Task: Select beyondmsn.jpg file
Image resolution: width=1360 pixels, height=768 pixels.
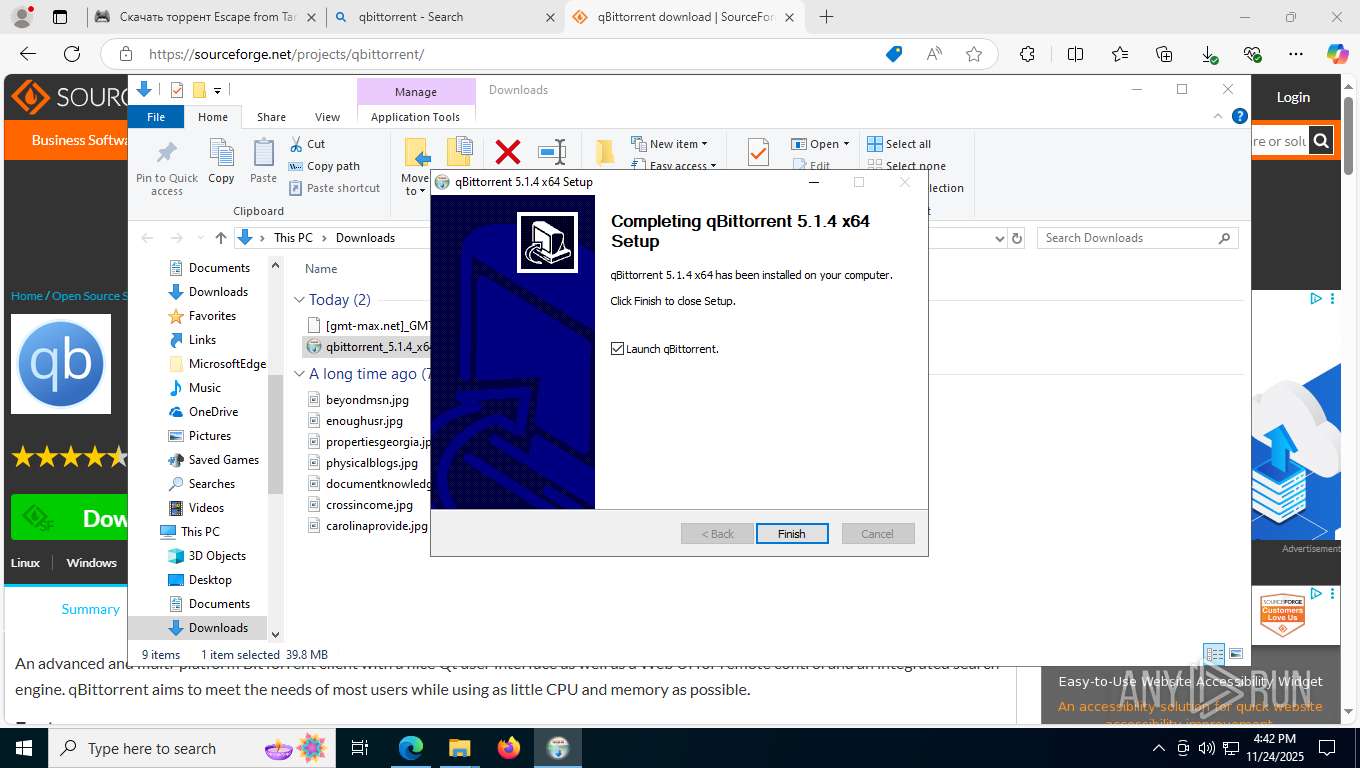Action: point(367,400)
